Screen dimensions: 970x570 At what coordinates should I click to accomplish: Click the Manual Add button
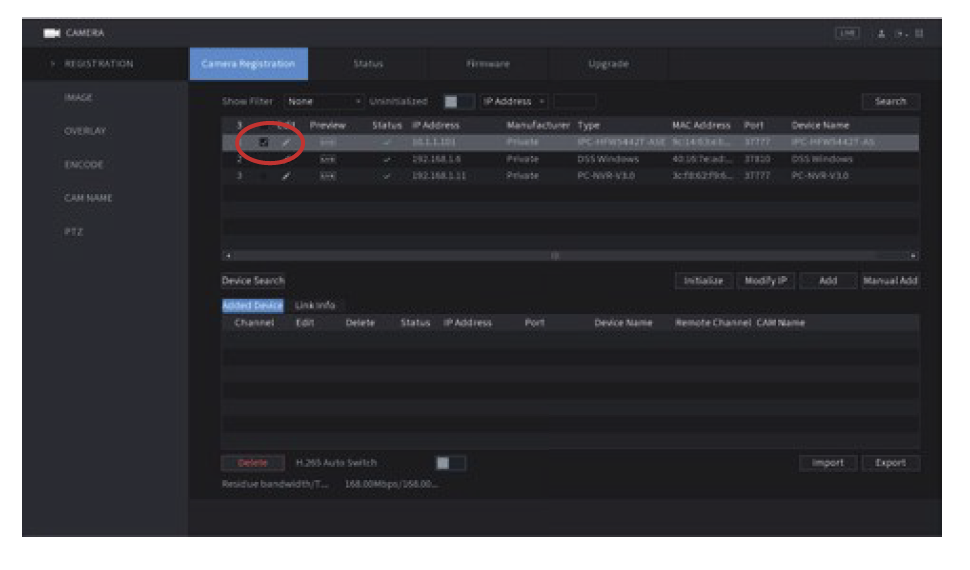[x=890, y=281]
